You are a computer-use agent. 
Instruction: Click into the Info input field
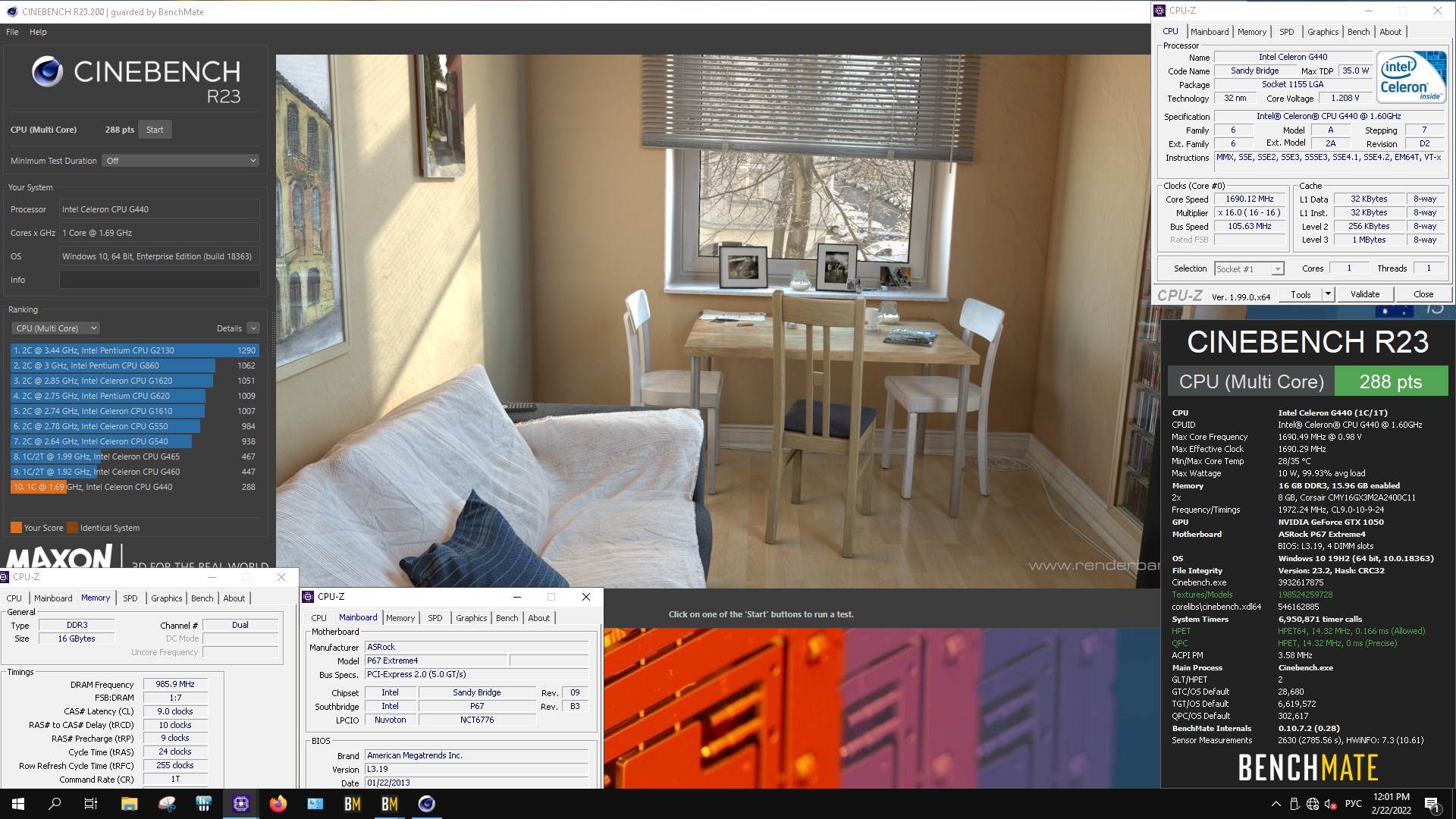point(159,280)
